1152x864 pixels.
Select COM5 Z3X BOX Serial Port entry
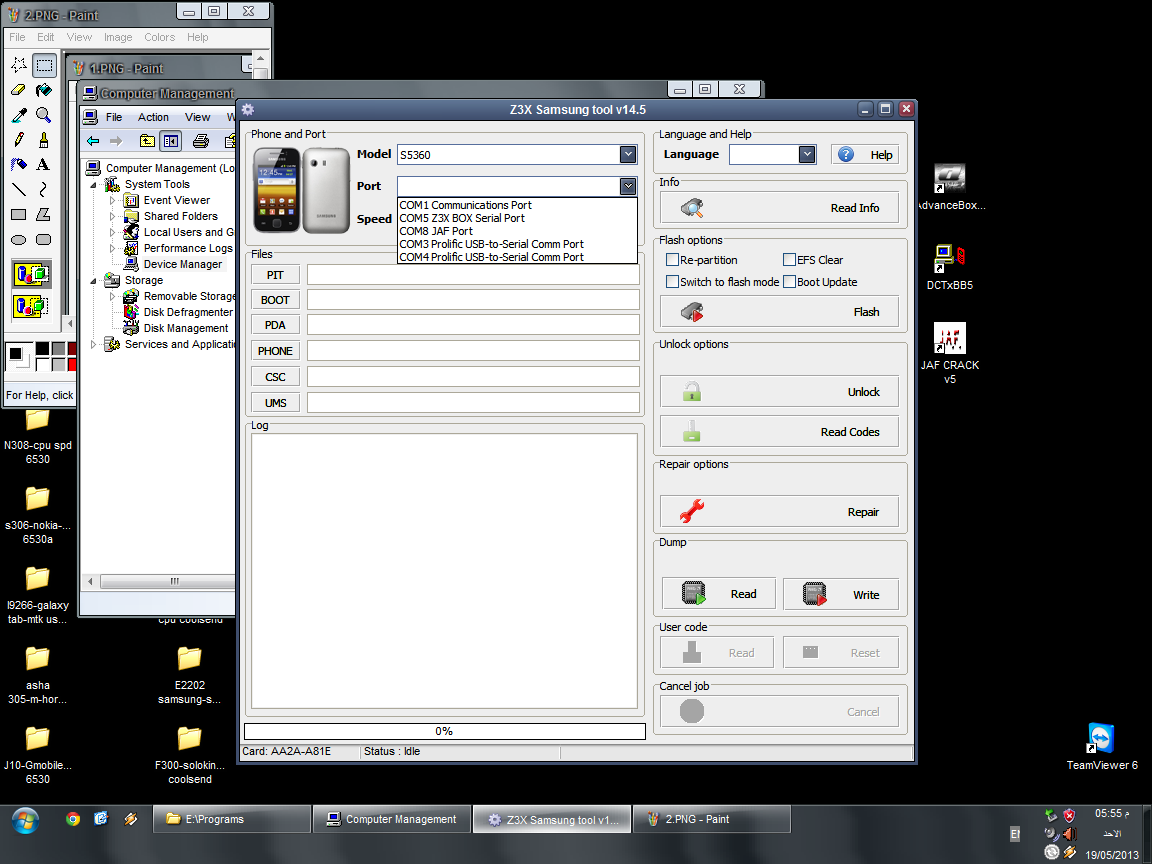pyautogui.click(x=517, y=218)
